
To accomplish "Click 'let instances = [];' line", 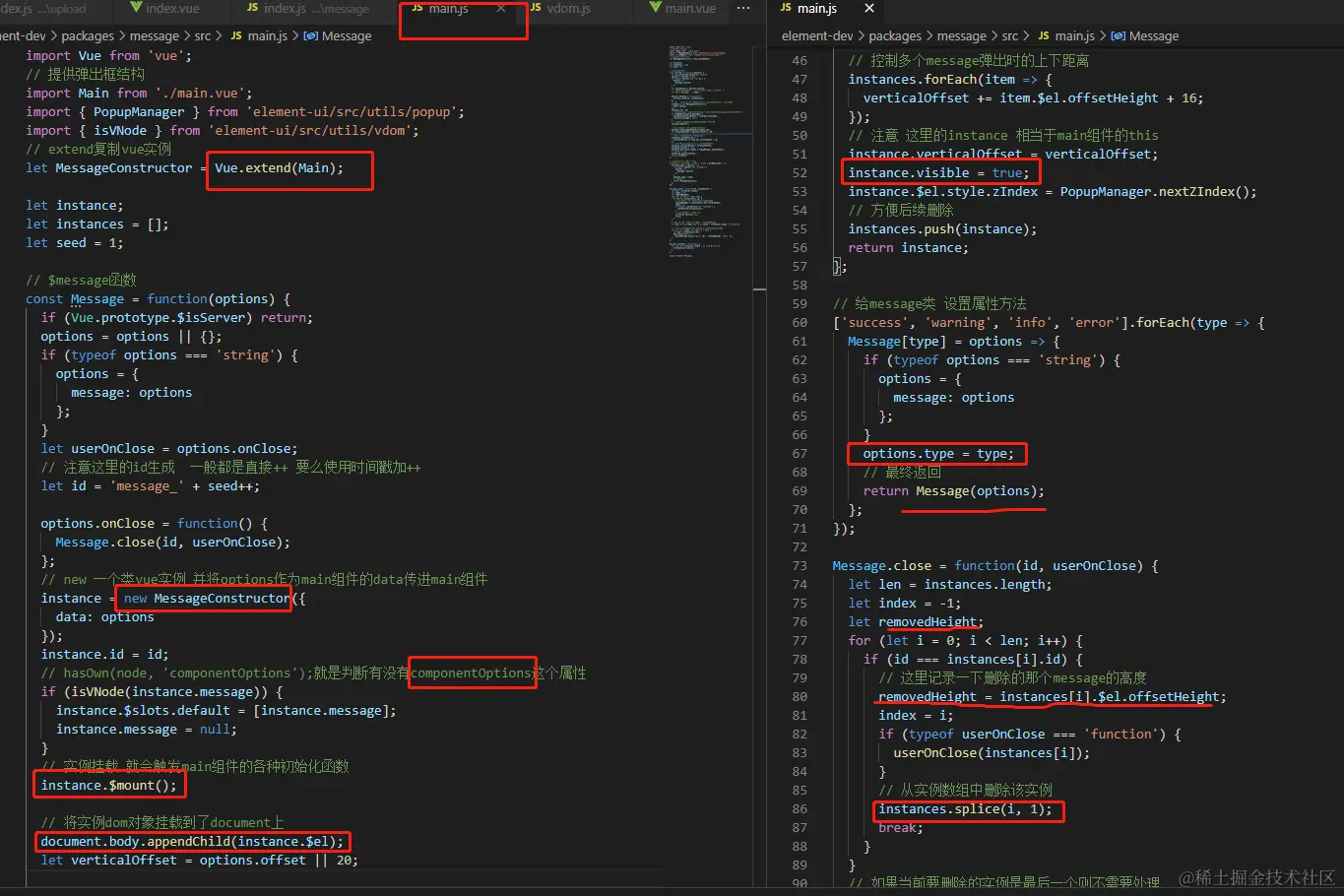I will coord(97,224).
